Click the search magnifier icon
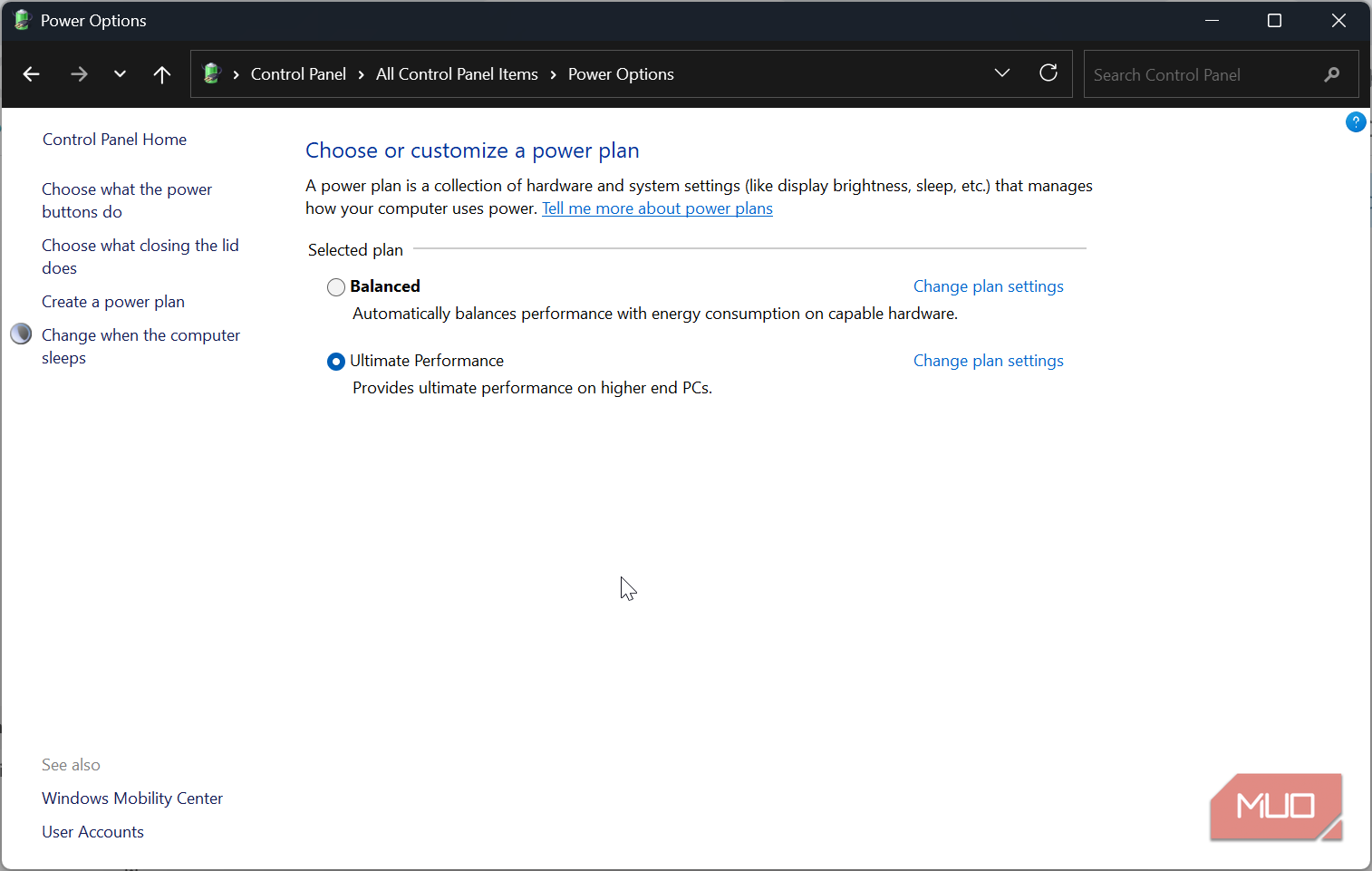The width and height of the screenshot is (1372, 871). (x=1331, y=74)
